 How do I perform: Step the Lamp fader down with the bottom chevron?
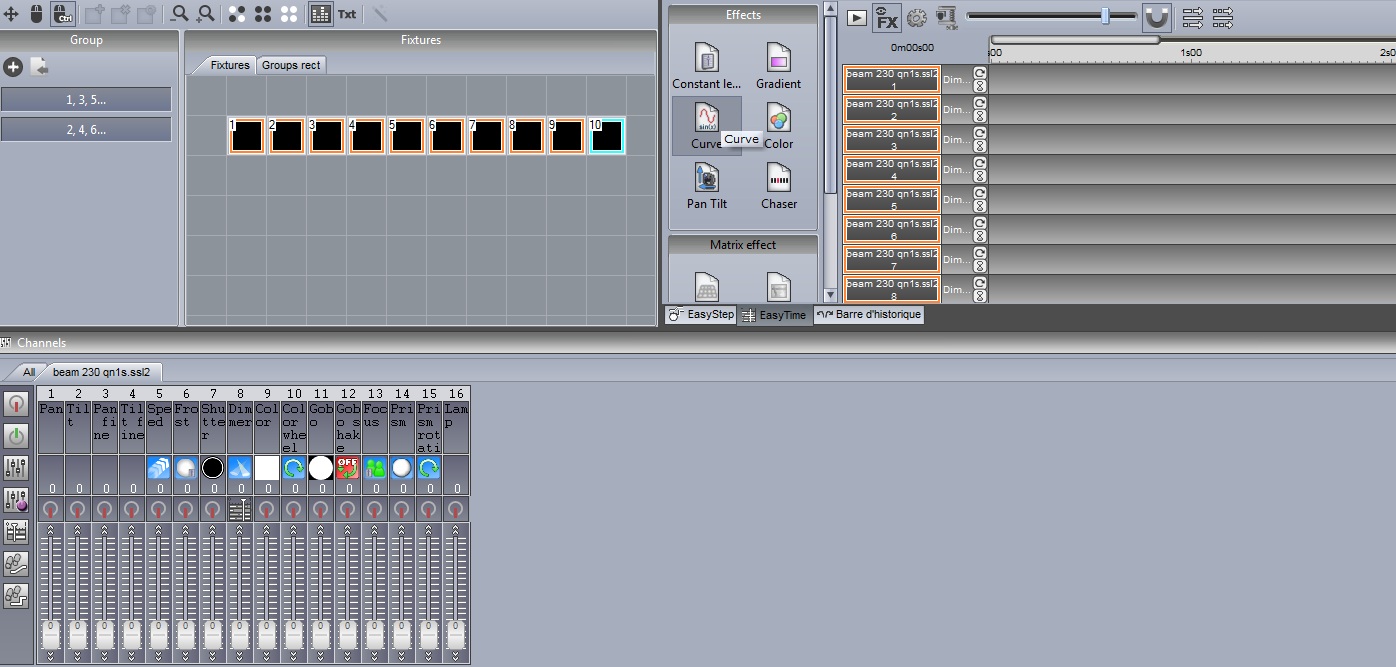coord(456,656)
